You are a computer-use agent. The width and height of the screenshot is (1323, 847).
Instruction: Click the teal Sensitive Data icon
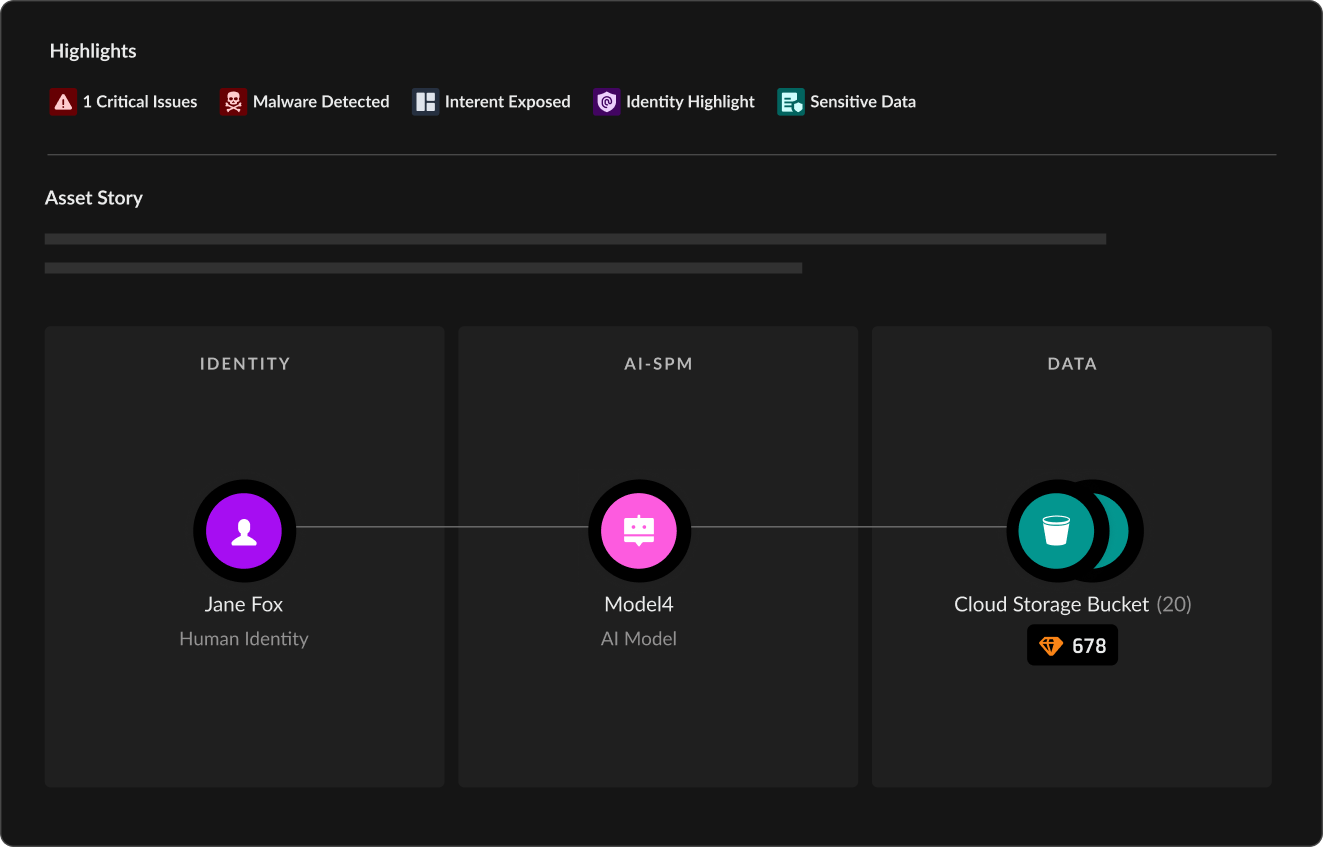790,102
